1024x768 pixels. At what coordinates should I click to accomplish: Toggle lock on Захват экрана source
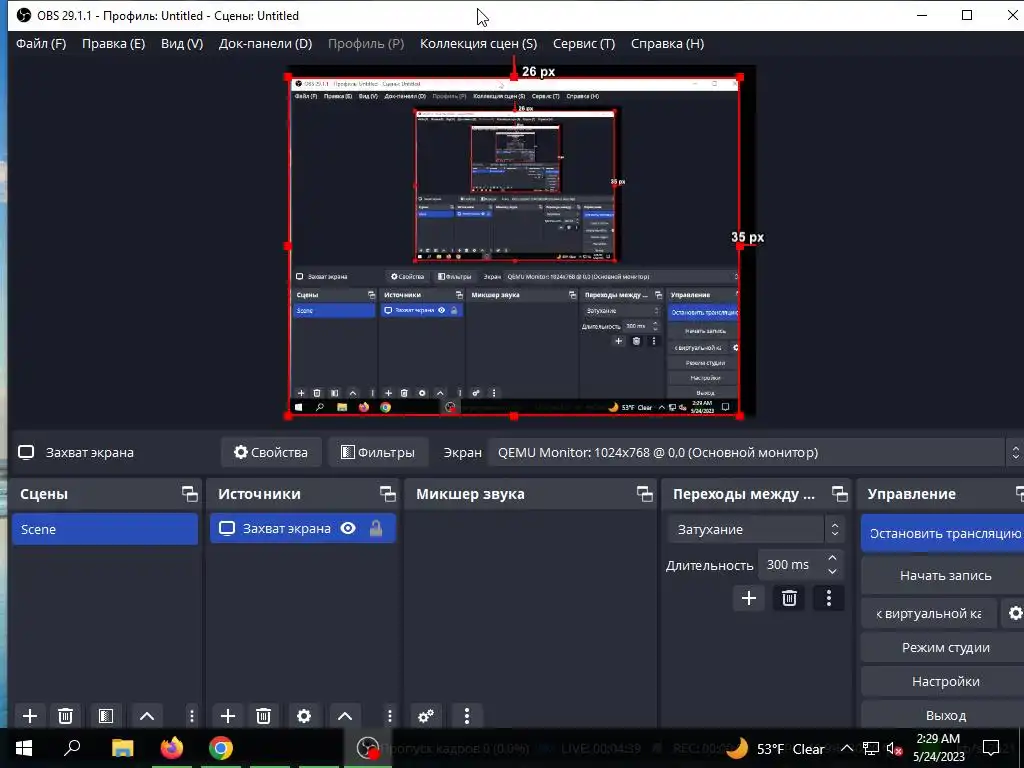point(376,528)
